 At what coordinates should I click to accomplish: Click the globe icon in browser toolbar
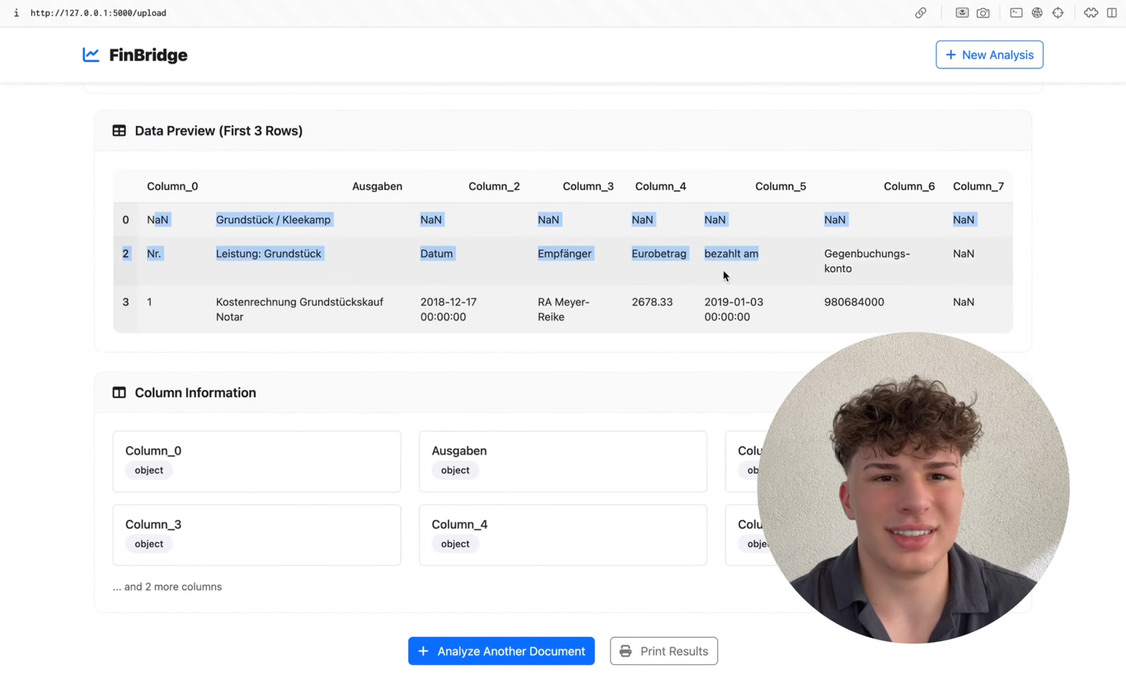1037,13
